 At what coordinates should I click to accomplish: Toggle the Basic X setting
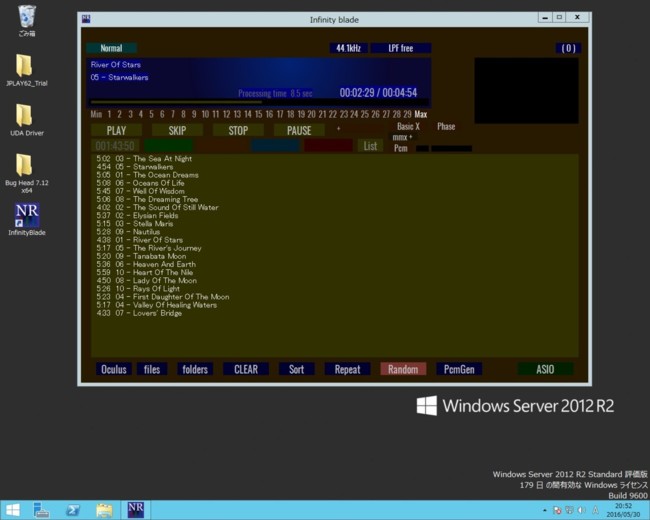click(408, 126)
